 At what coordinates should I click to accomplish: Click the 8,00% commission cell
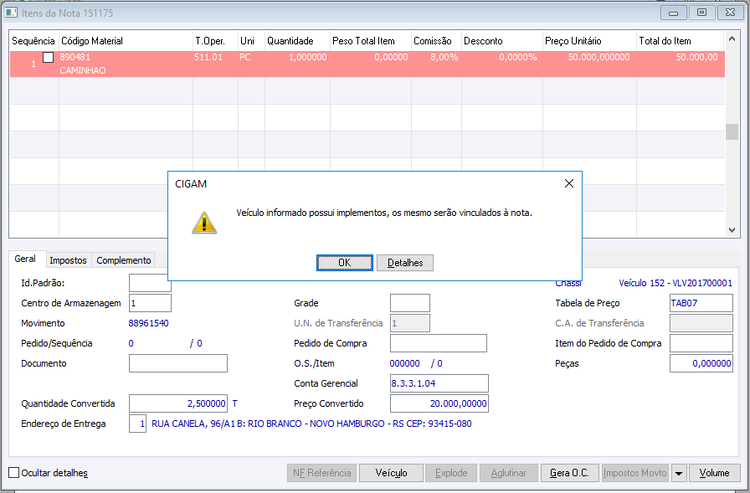pyautogui.click(x=444, y=57)
